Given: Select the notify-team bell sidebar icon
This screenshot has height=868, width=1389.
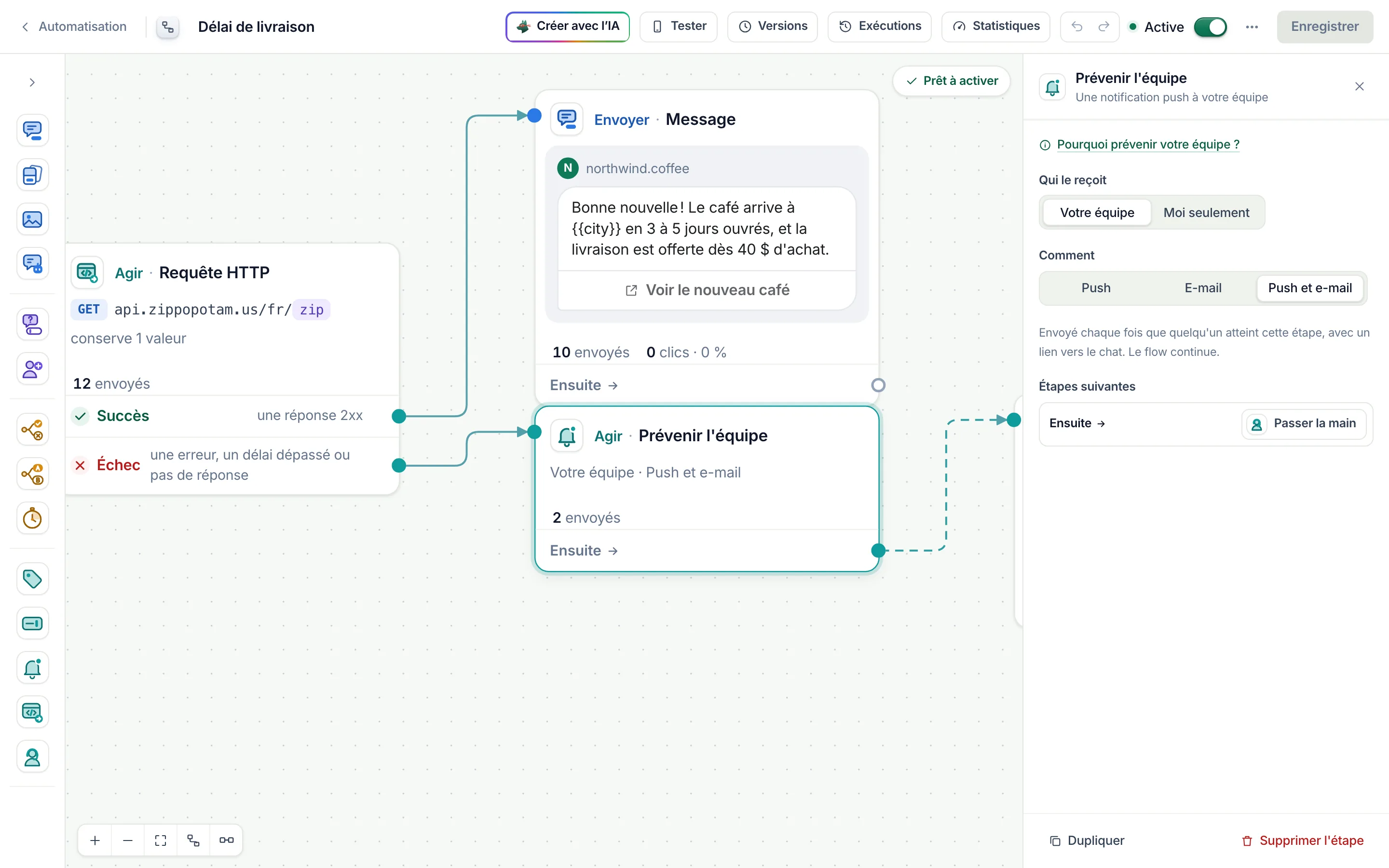Looking at the screenshot, I should (x=33, y=668).
